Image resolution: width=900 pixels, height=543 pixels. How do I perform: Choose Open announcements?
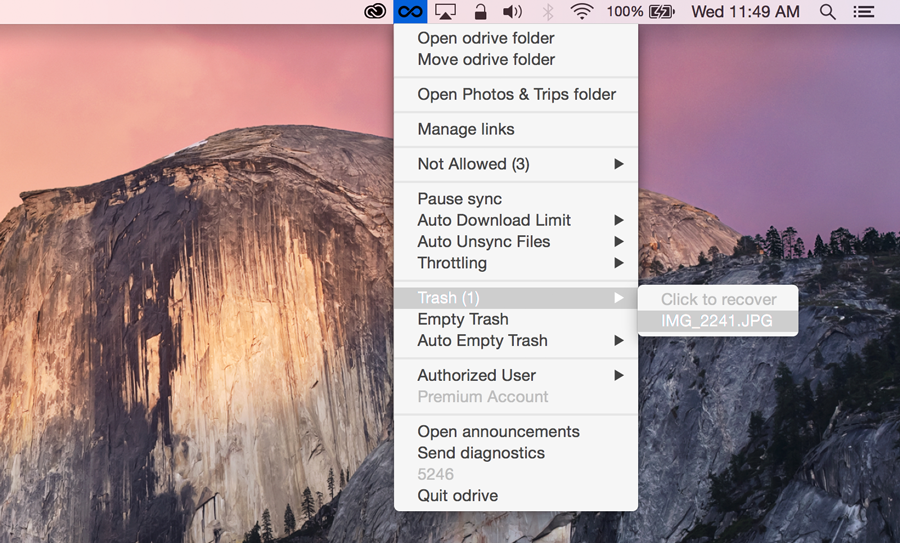tap(515, 432)
